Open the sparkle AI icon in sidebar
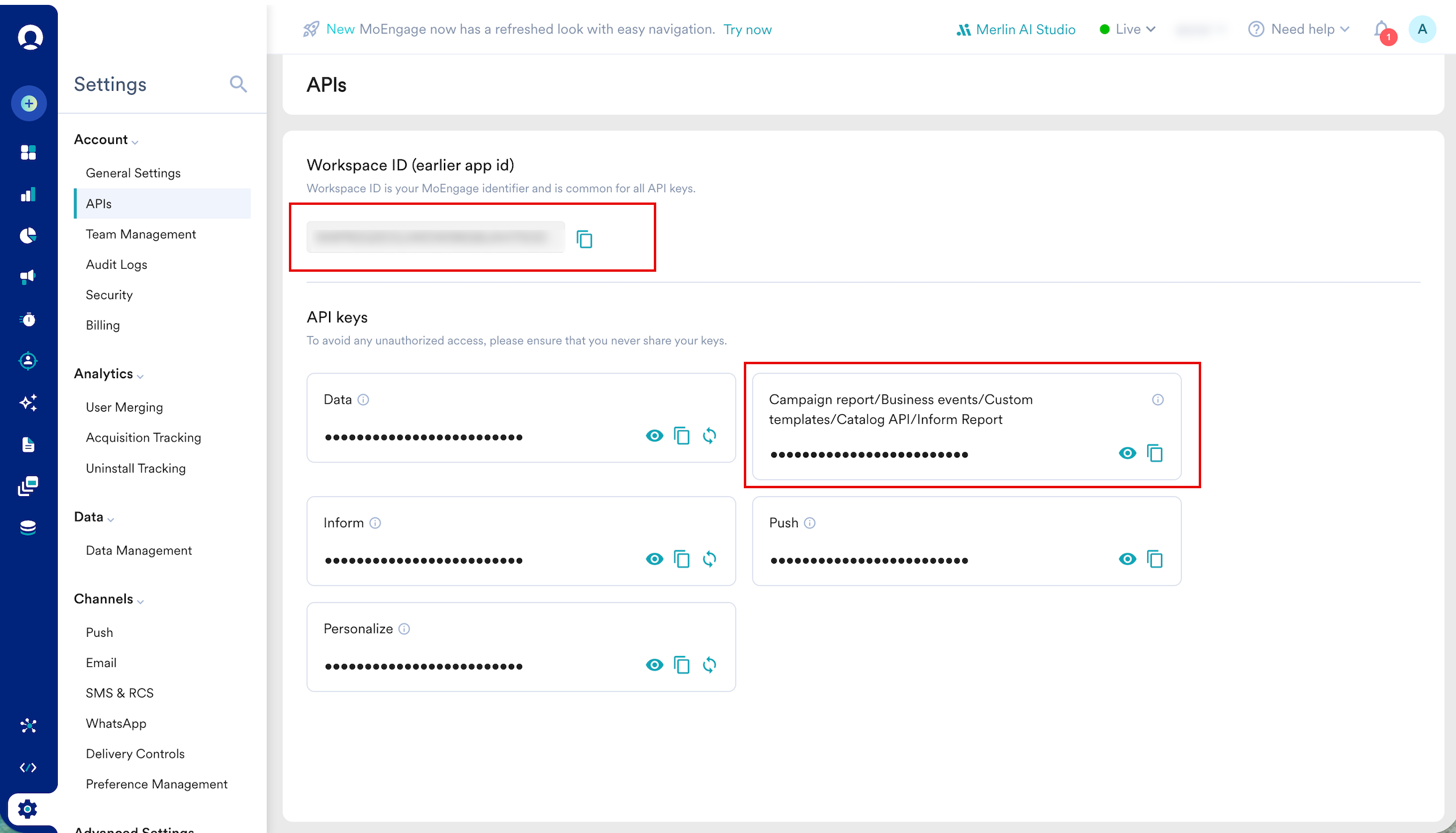The width and height of the screenshot is (1456, 833). (x=29, y=403)
